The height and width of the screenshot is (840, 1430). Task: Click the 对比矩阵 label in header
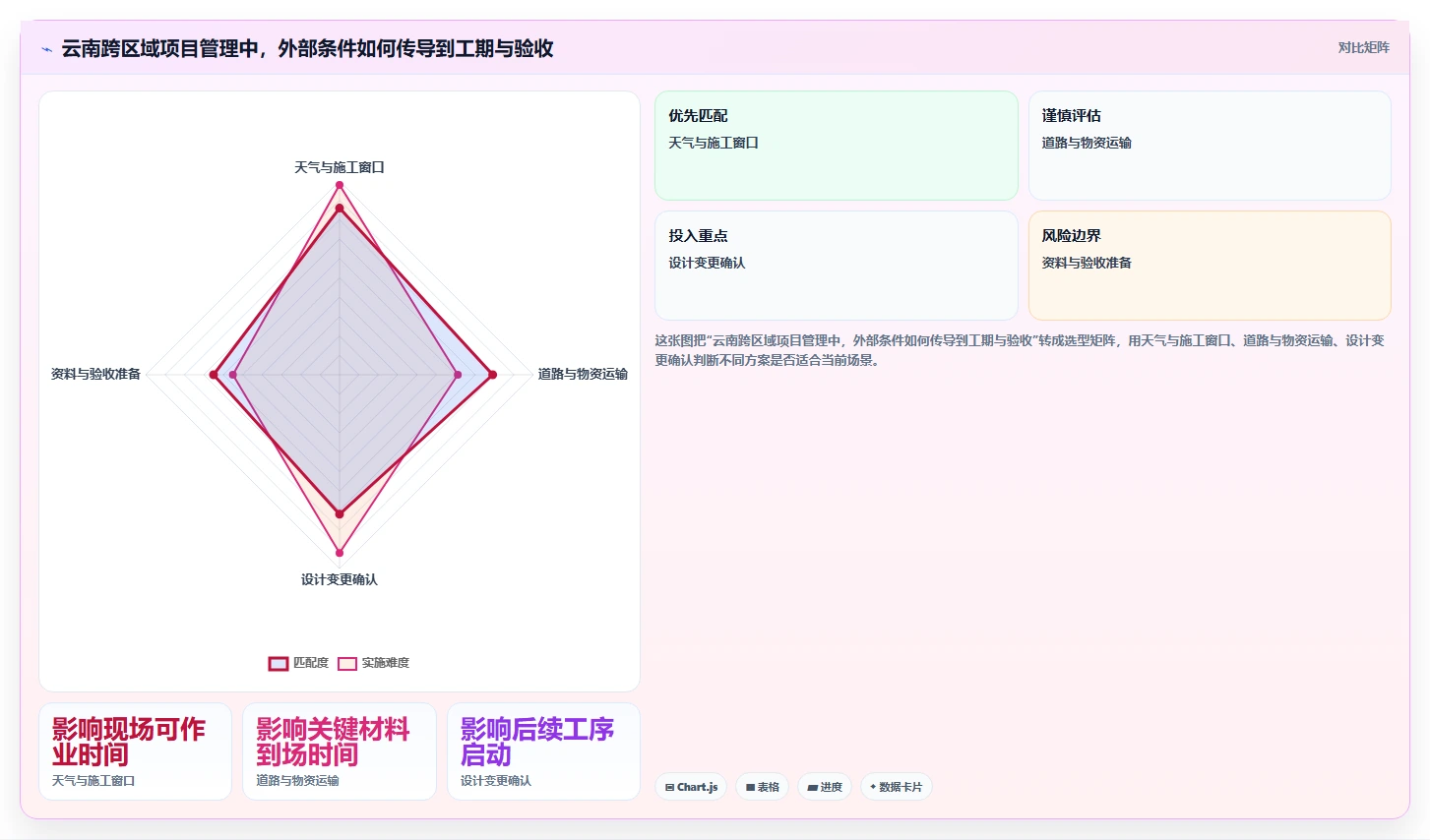pyautogui.click(x=1363, y=47)
